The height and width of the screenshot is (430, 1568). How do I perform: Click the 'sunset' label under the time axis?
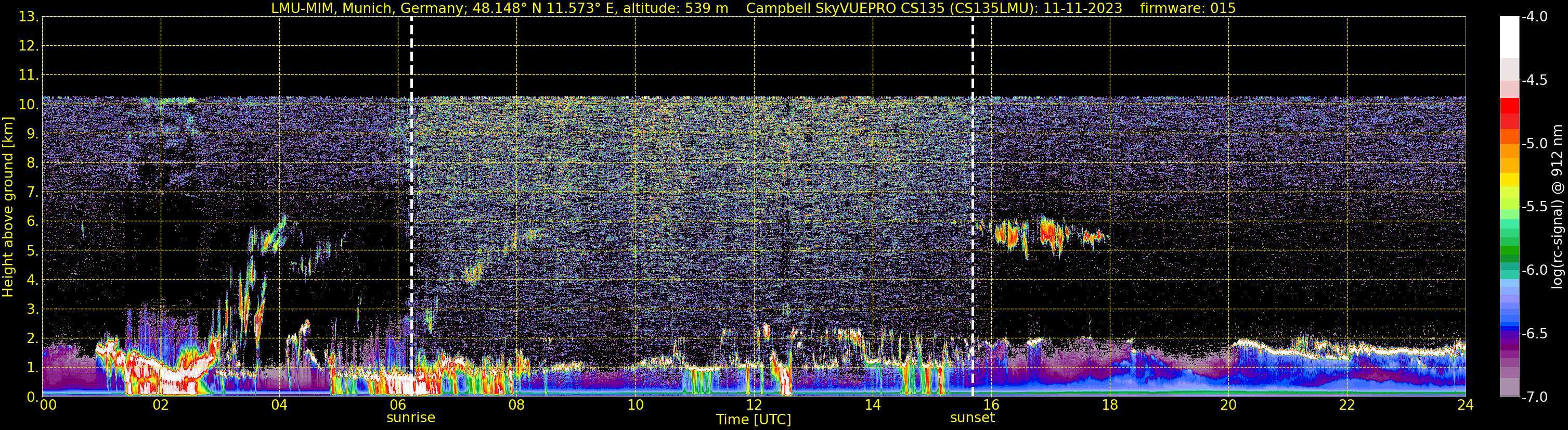973,418
